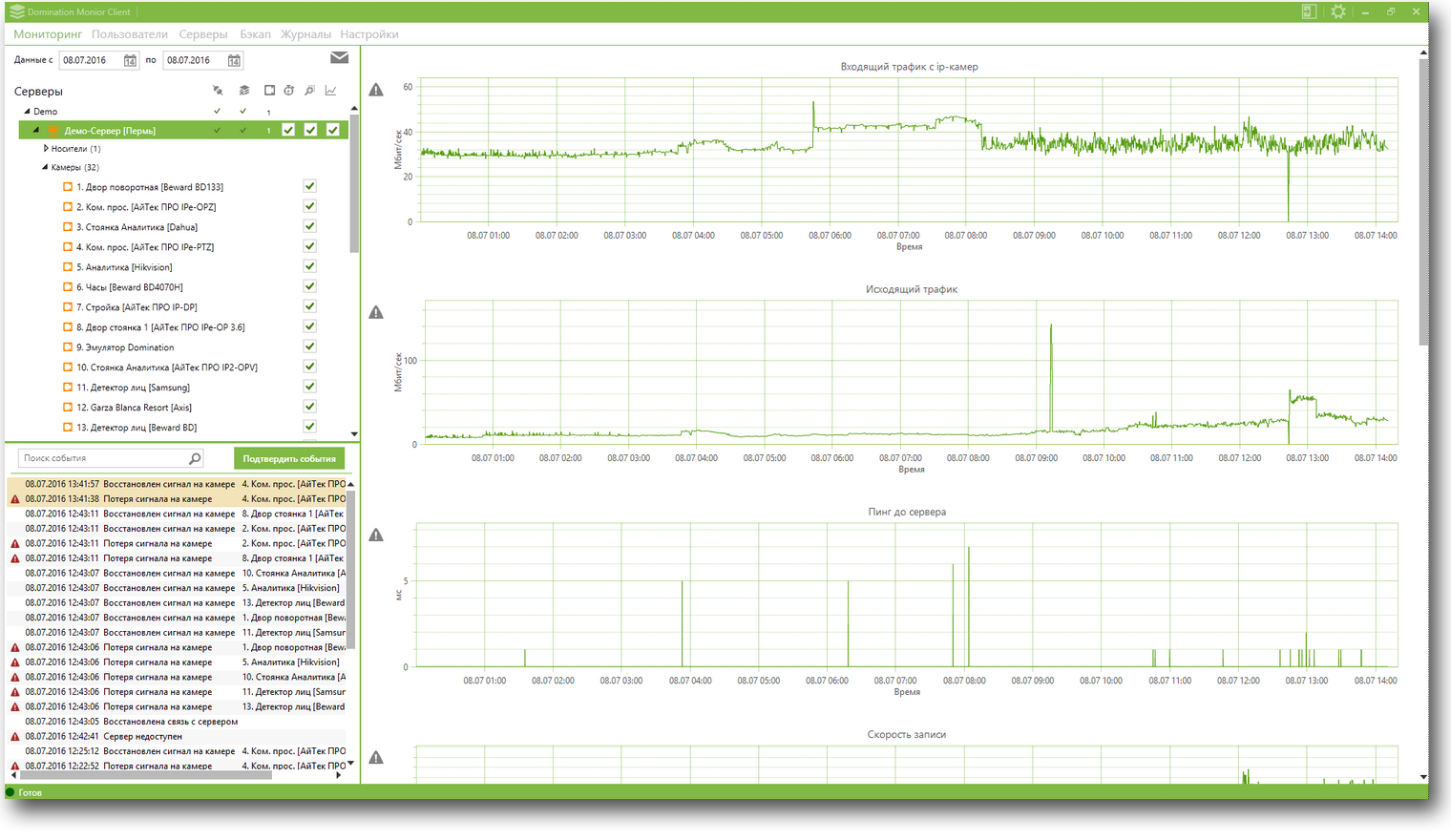Click camera icon of 9. Эмулятор Domination
1451x840 pixels.
click(x=68, y=347)
